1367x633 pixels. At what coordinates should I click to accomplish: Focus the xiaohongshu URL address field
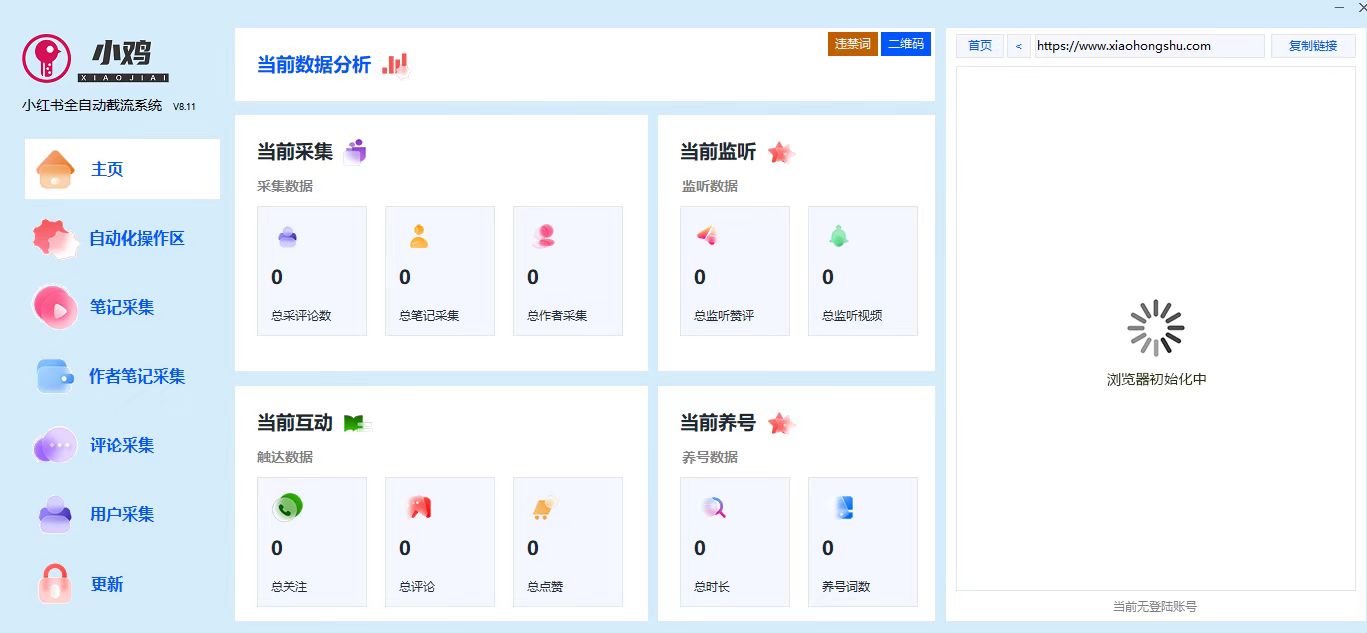(1148, 46)
